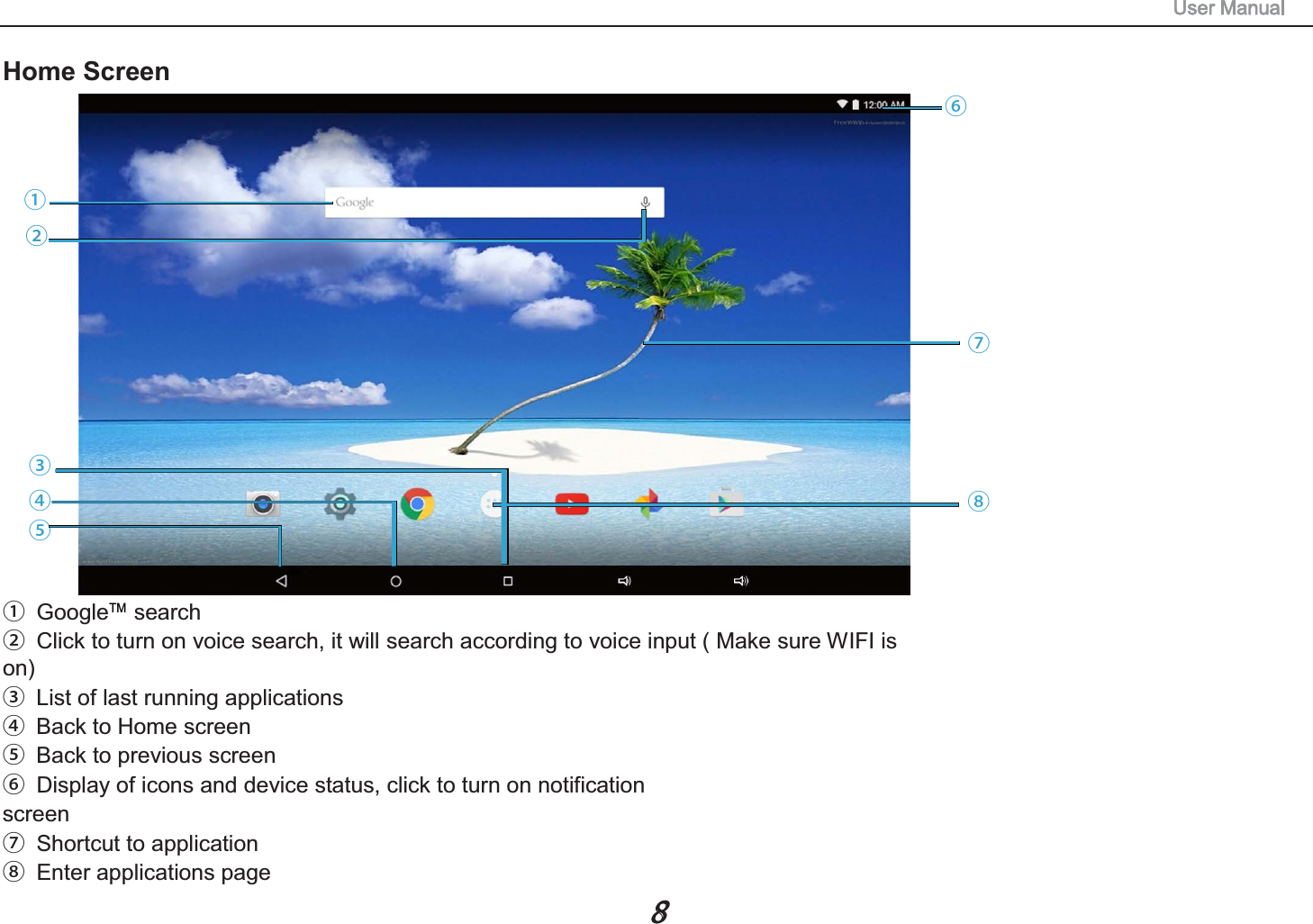This screenshot has height=924, width=1313.
Task: Click the "Click to turn on voice search" line
Action: (x=450, y=641)
